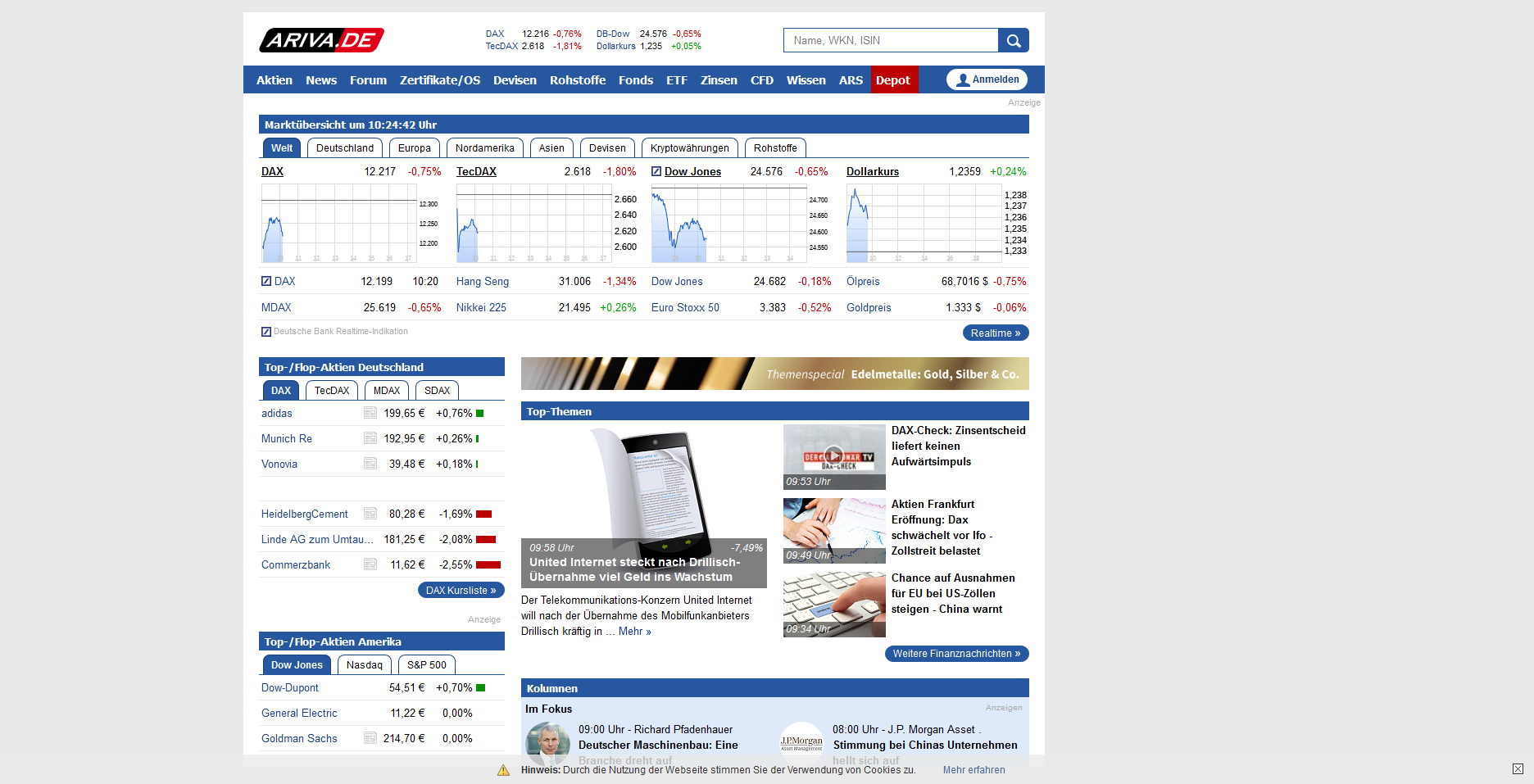
Task: Open the Zinsen menu
Action: tap(719, 79)
